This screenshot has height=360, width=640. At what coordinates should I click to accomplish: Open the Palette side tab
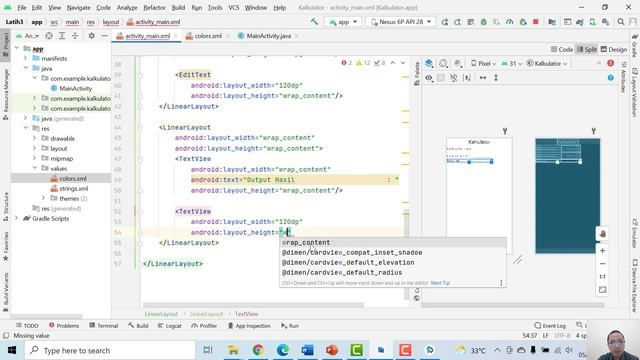coord(417,73)
